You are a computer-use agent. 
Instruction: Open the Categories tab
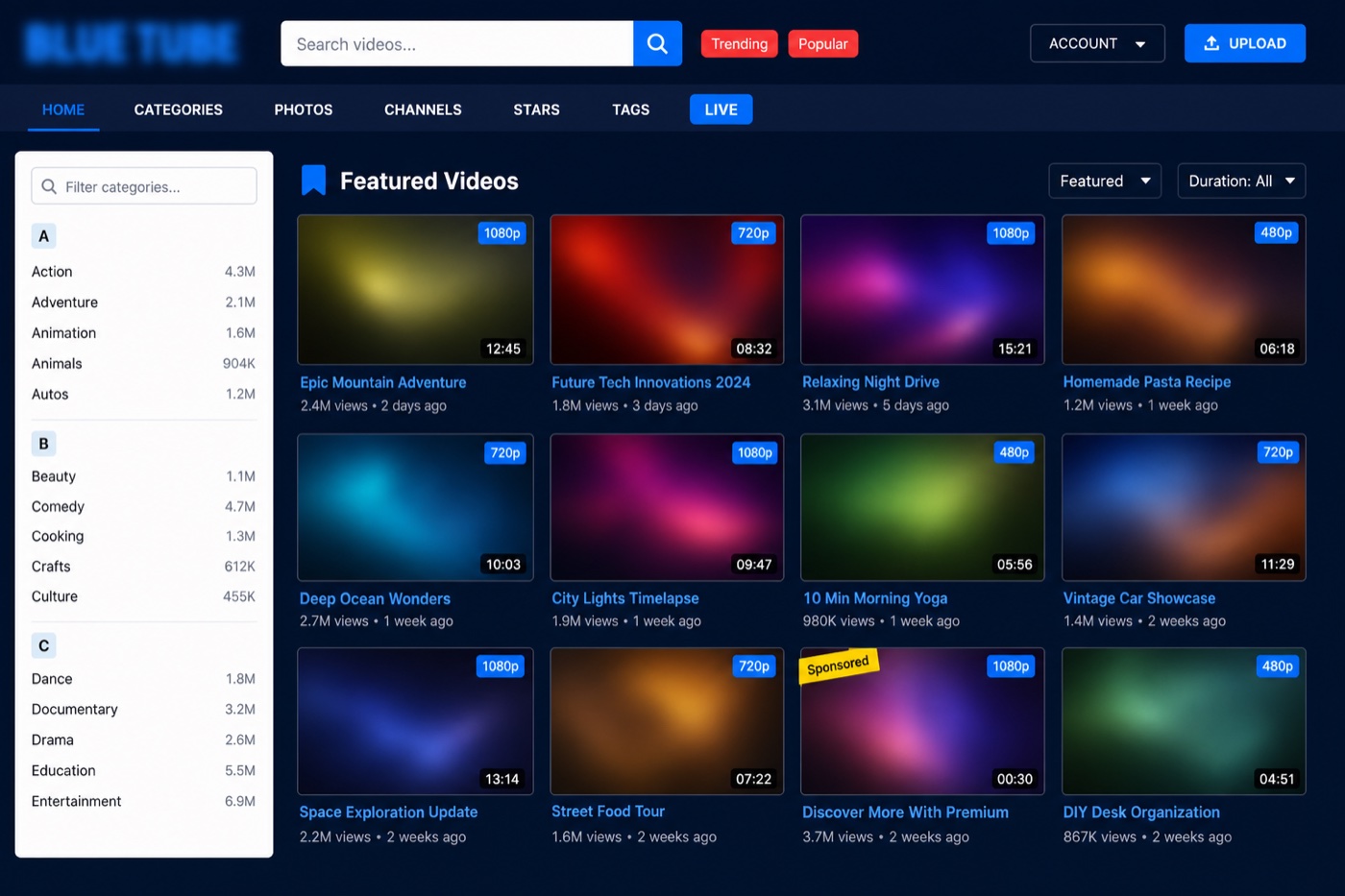pos(179,109)
